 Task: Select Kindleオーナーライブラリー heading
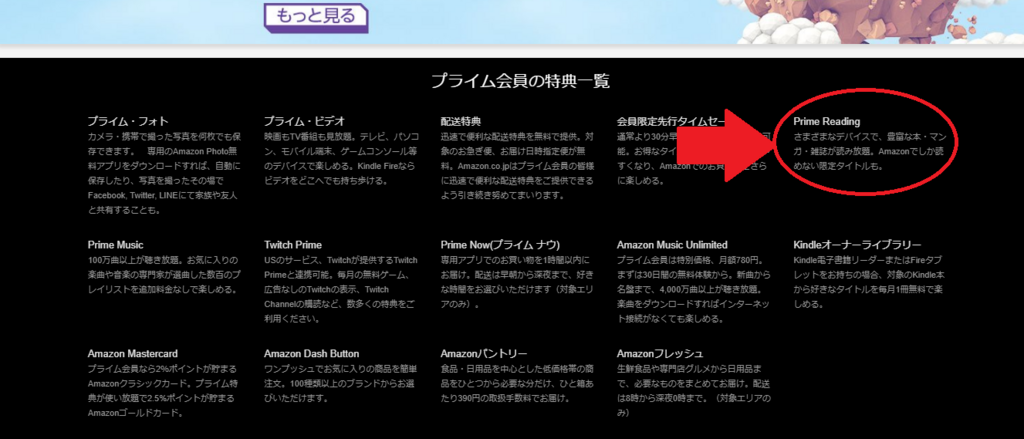tap(857, 245)
